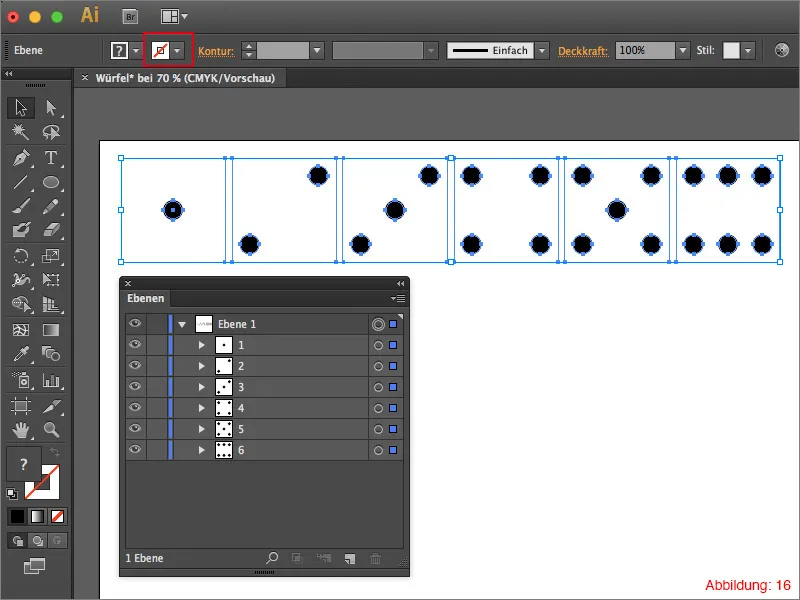Expand sublayer 1 group

tap(202, 345)
